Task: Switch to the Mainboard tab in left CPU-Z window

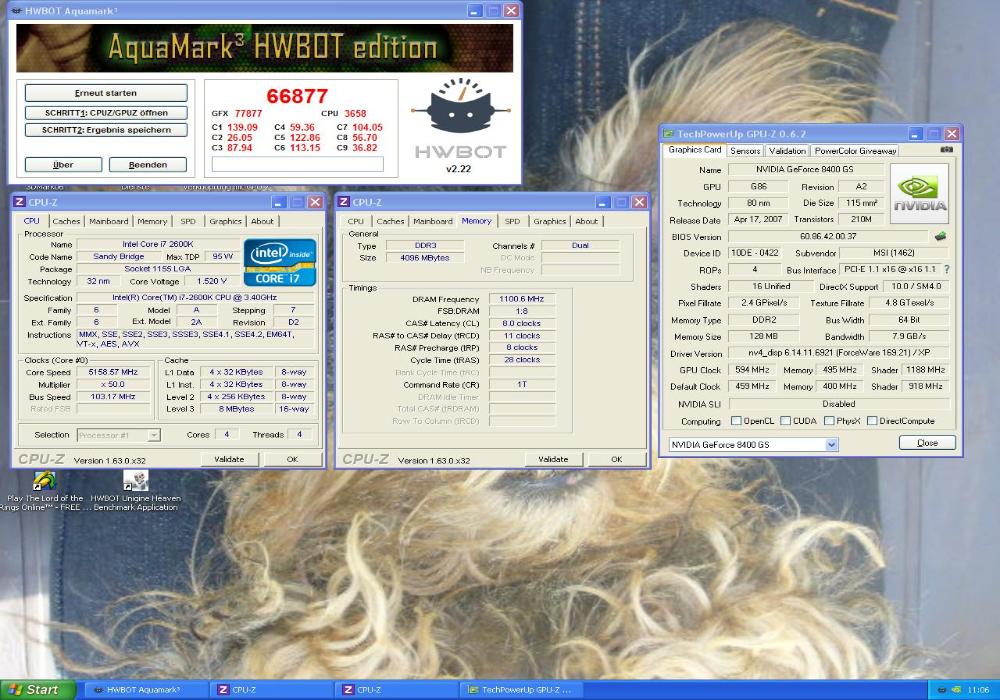Action: point(108,221)
